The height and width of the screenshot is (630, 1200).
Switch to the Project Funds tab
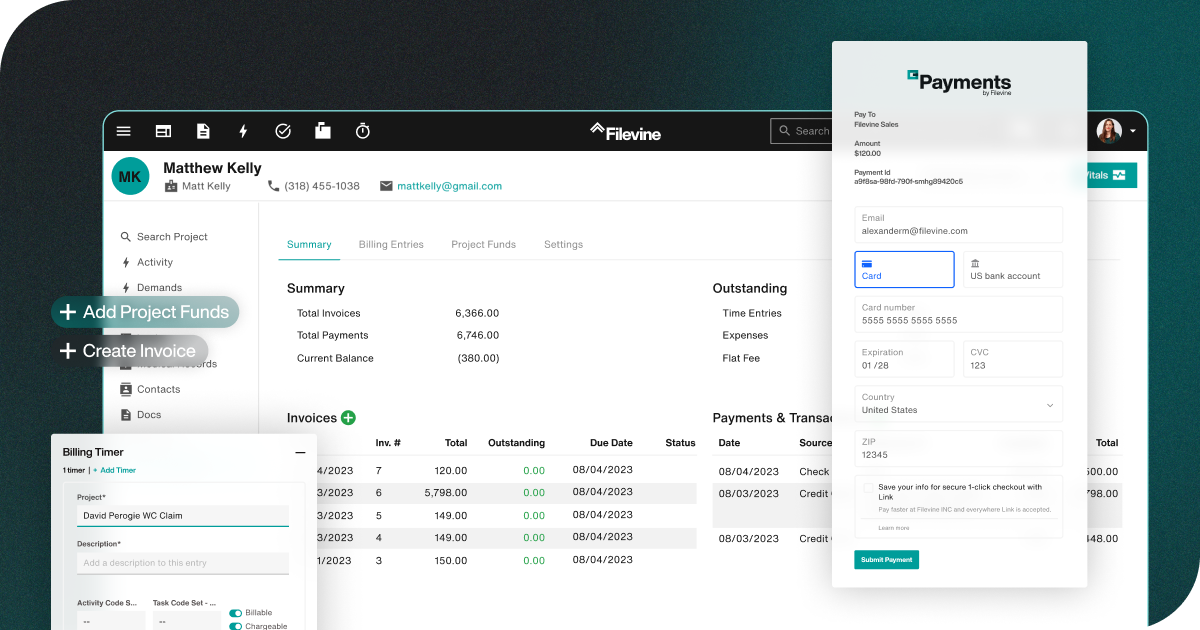pyautogui.click(x=483, y=244)
